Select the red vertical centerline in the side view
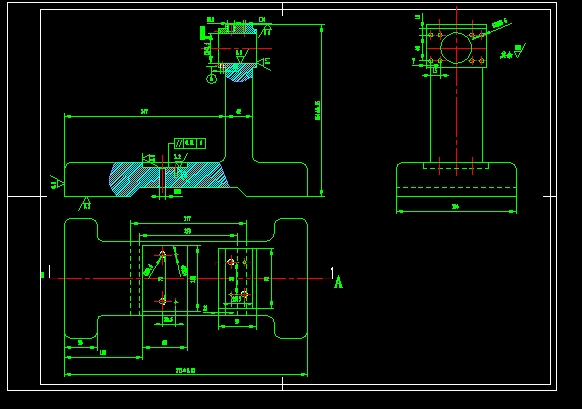Viewport: 582px width, 409px height. pos(457,91)
